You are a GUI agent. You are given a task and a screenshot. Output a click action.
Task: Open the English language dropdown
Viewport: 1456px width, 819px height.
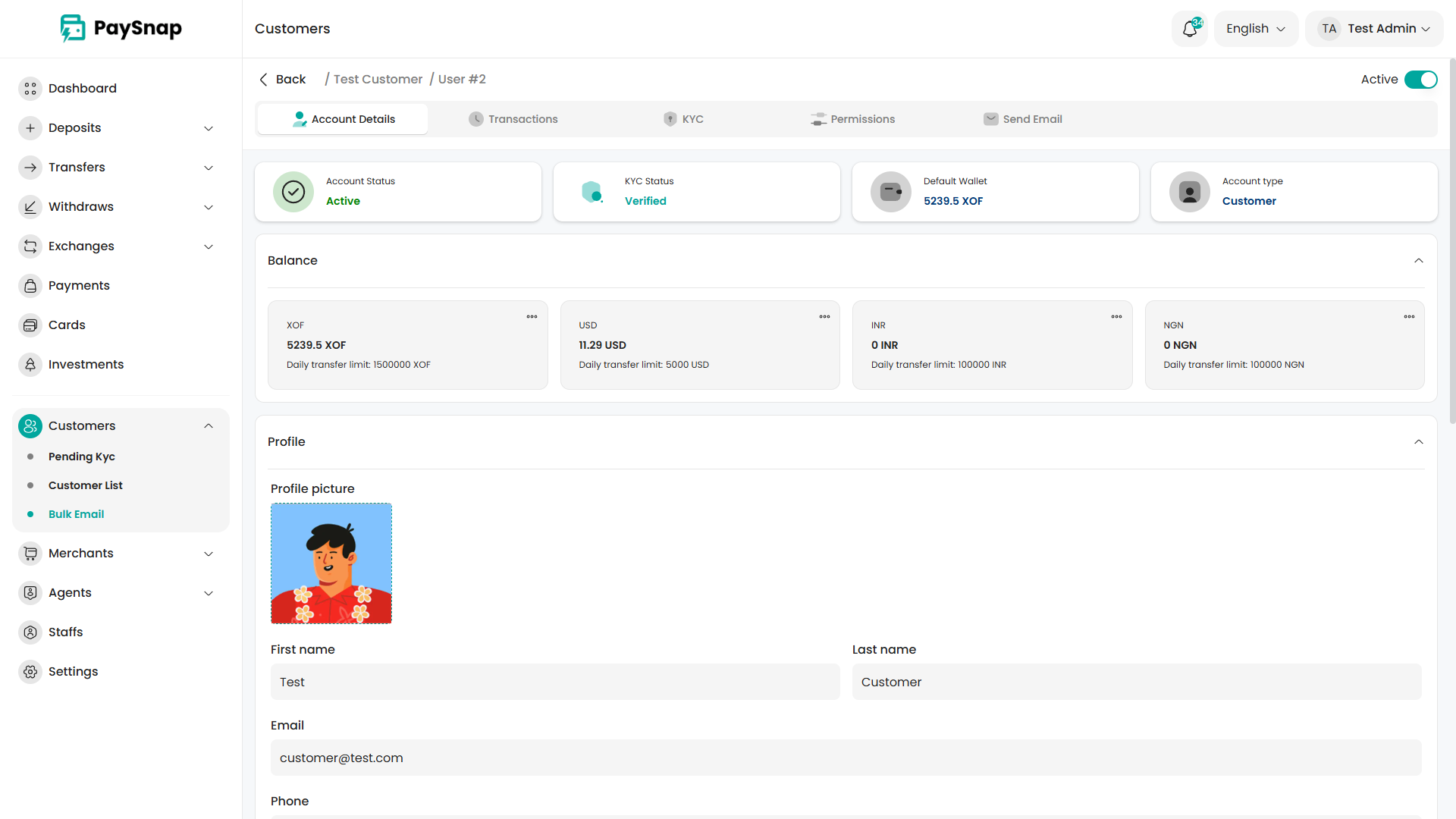point(1255,29)
